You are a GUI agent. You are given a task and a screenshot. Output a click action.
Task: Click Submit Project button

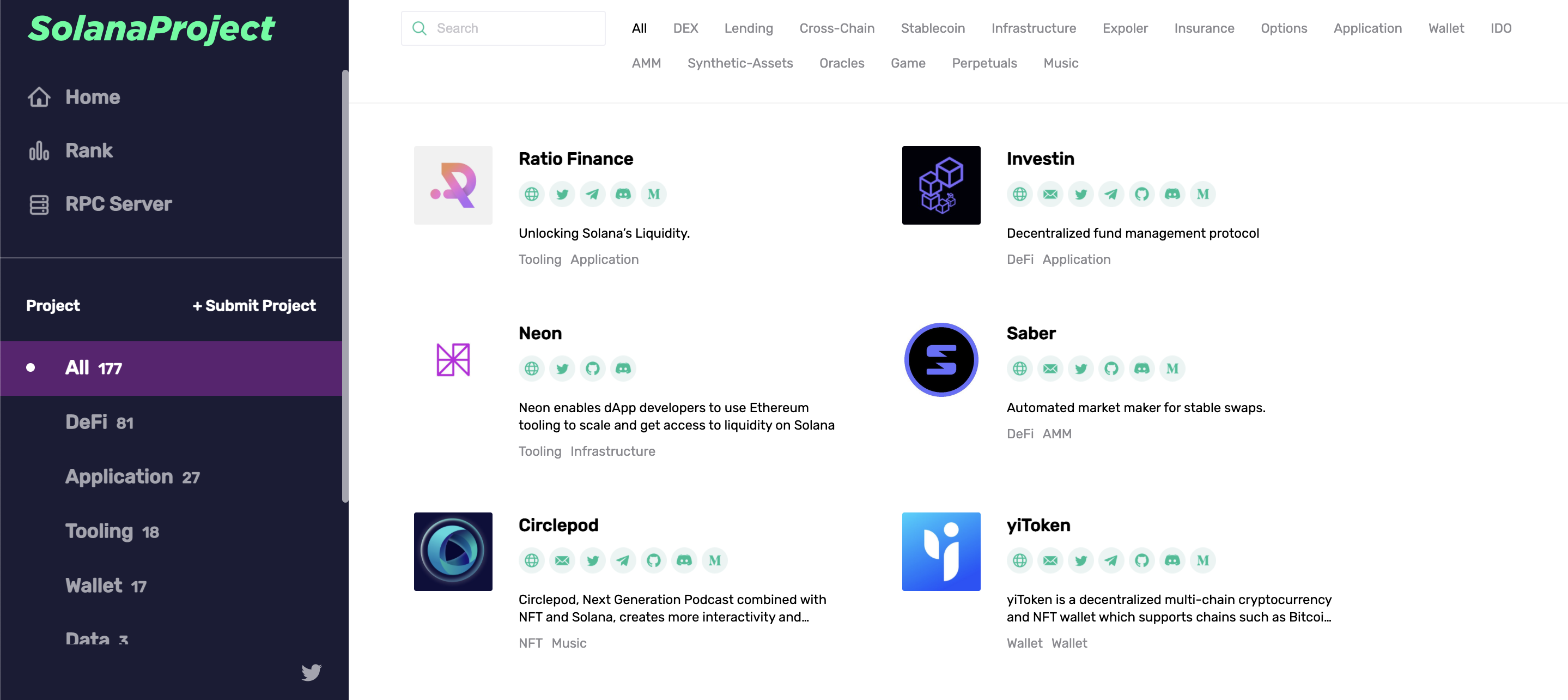click(x=254, y=306)
